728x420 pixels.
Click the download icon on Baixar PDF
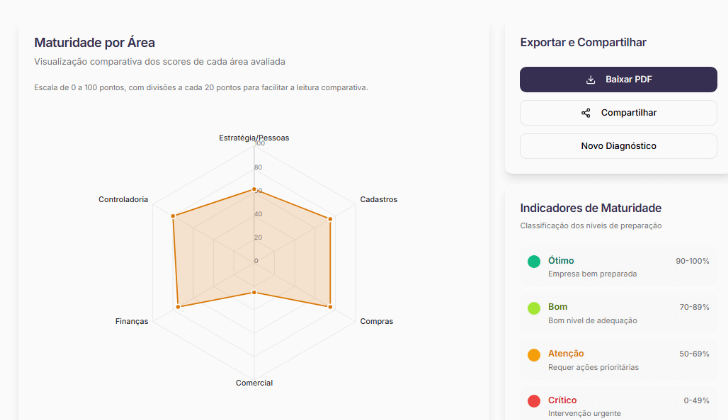pyautogui.click(x=591, y=80)
